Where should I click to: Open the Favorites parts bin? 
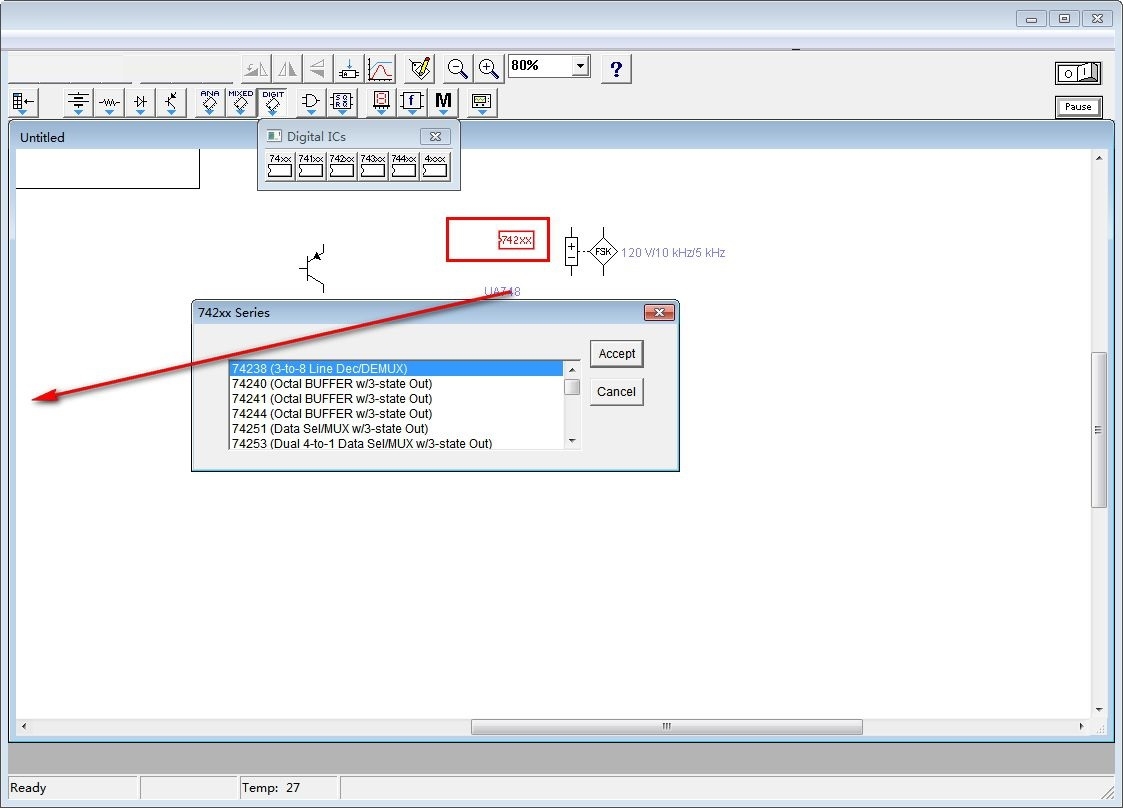pos(24,102)
